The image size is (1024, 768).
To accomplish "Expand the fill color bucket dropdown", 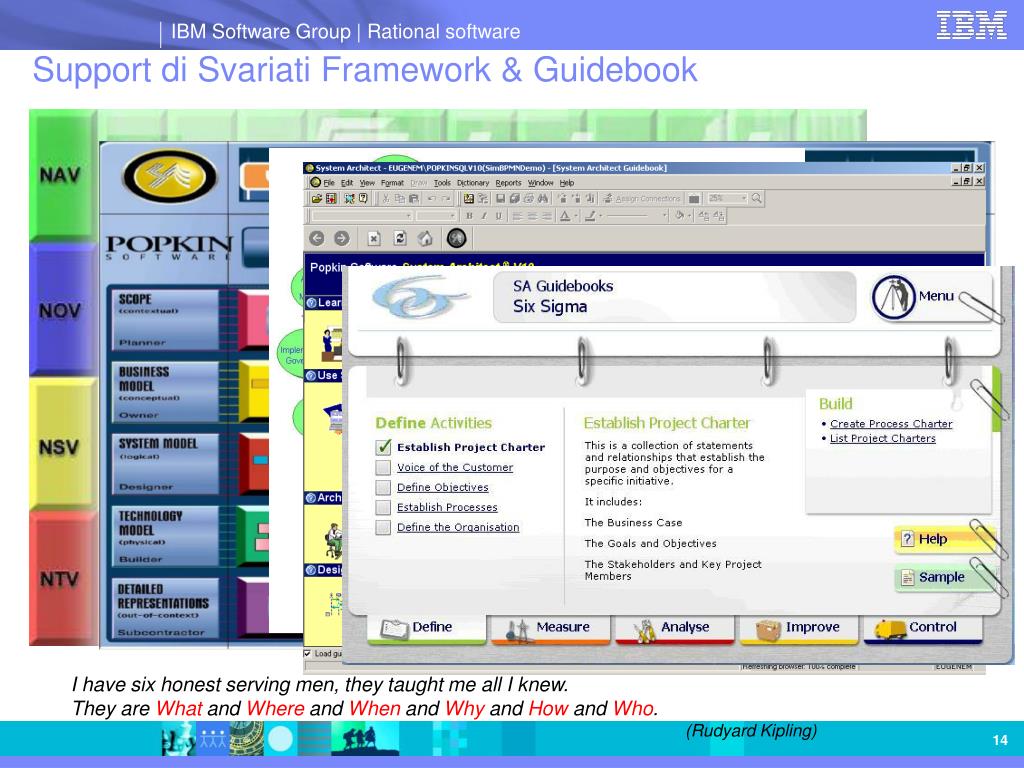I will pos(690,216).
